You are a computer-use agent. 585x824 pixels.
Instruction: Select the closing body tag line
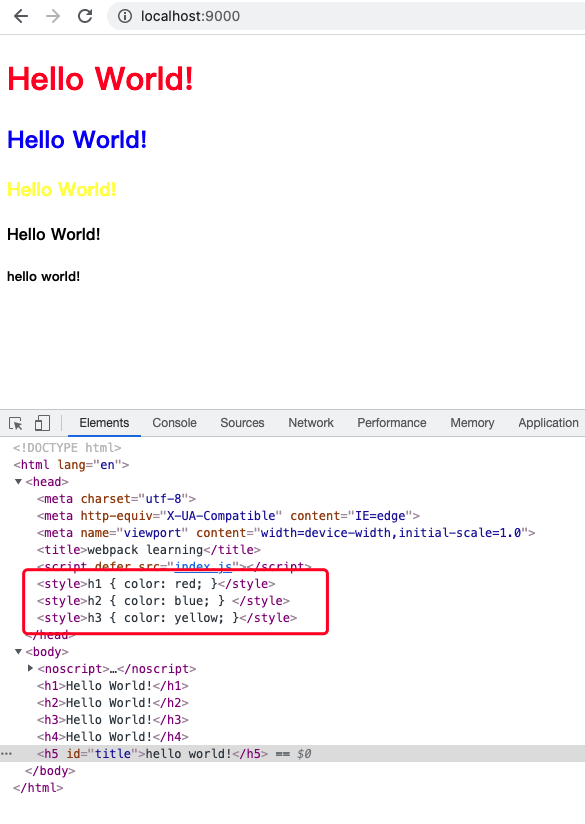tap(50, 770)
